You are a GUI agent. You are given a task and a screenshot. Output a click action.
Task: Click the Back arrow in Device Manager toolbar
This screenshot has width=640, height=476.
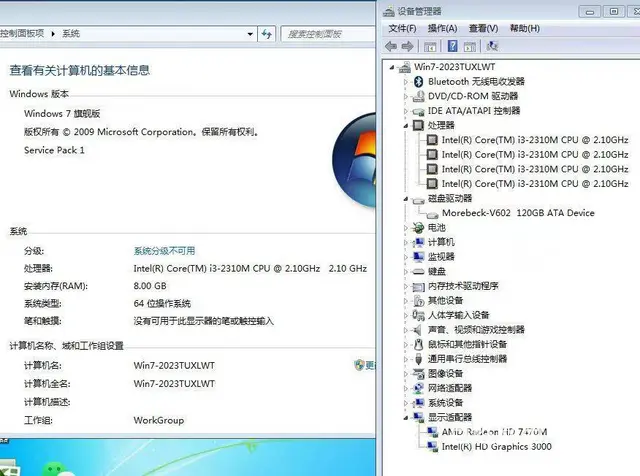click(x=391, y=46)
